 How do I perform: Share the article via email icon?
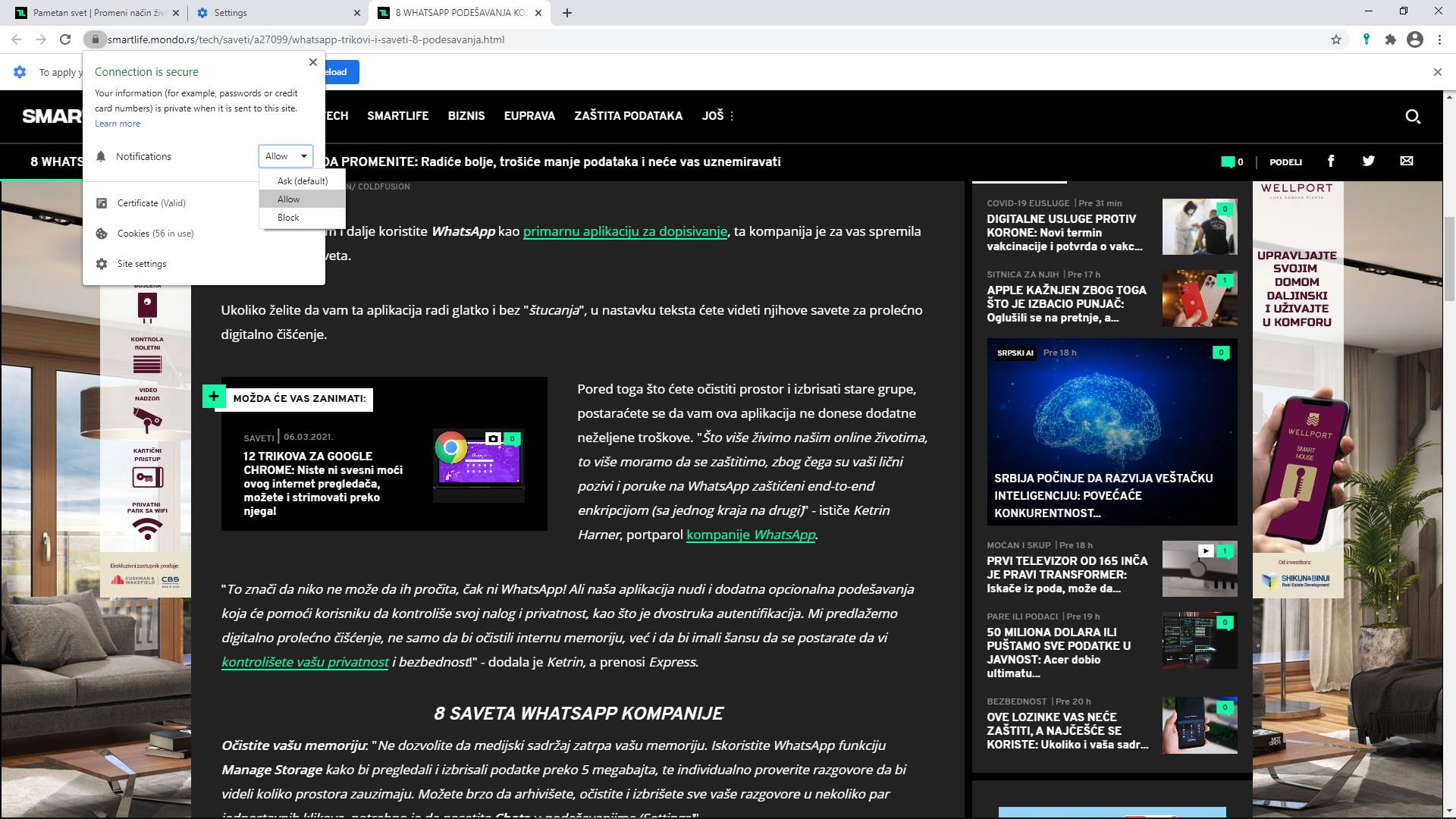pos(1406,161)
